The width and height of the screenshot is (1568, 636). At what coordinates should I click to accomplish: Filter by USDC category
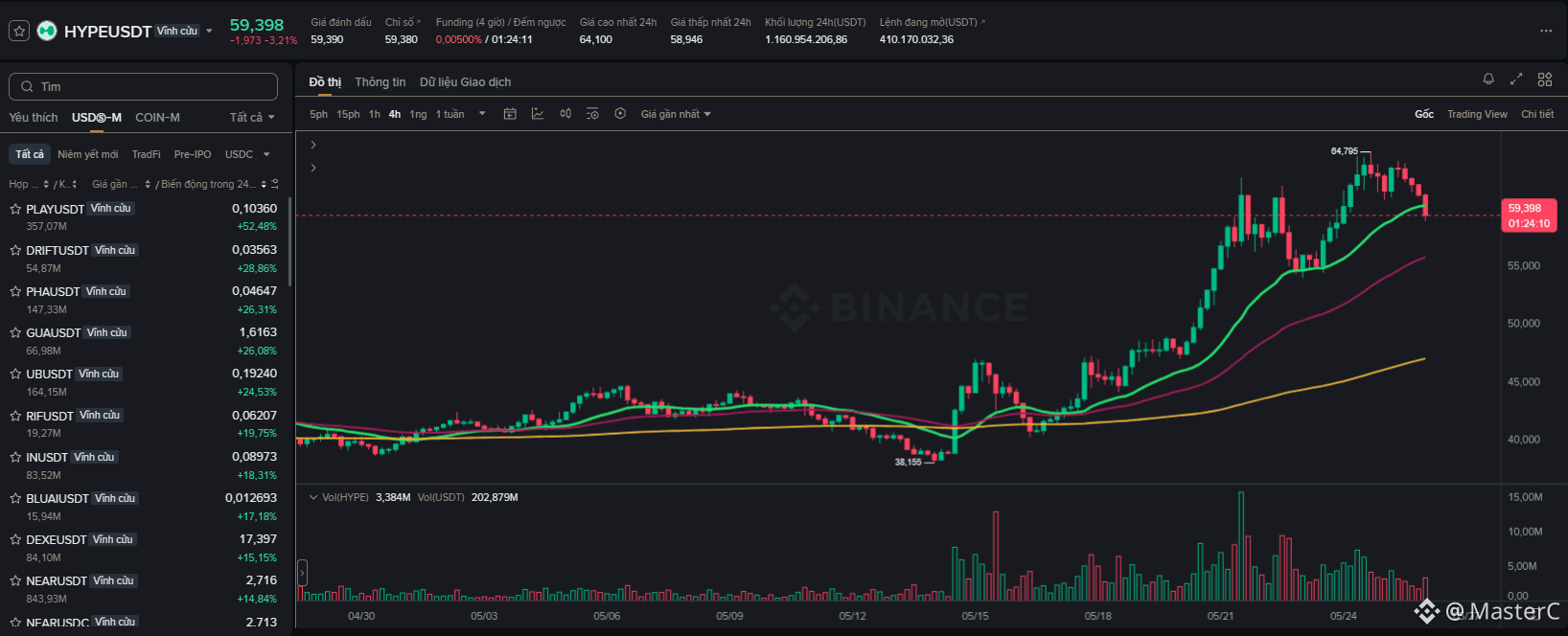pos(239,154)
